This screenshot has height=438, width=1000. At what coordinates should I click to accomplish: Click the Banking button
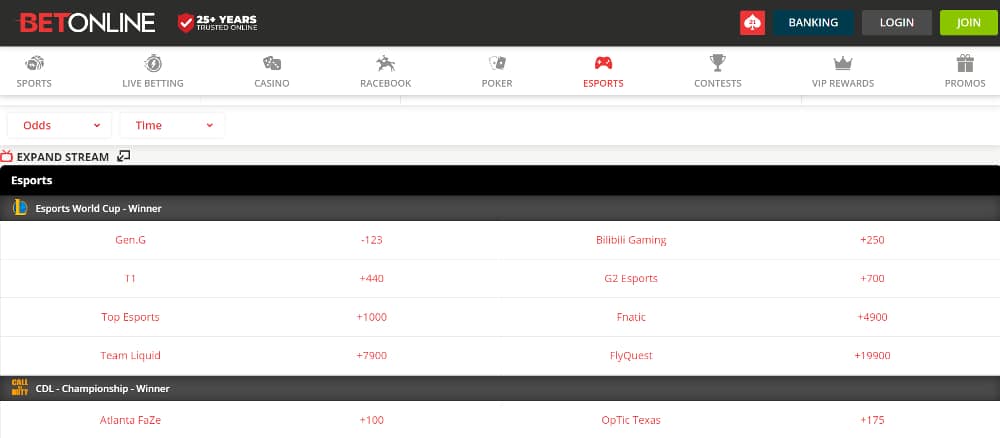[x=813, y=23]
